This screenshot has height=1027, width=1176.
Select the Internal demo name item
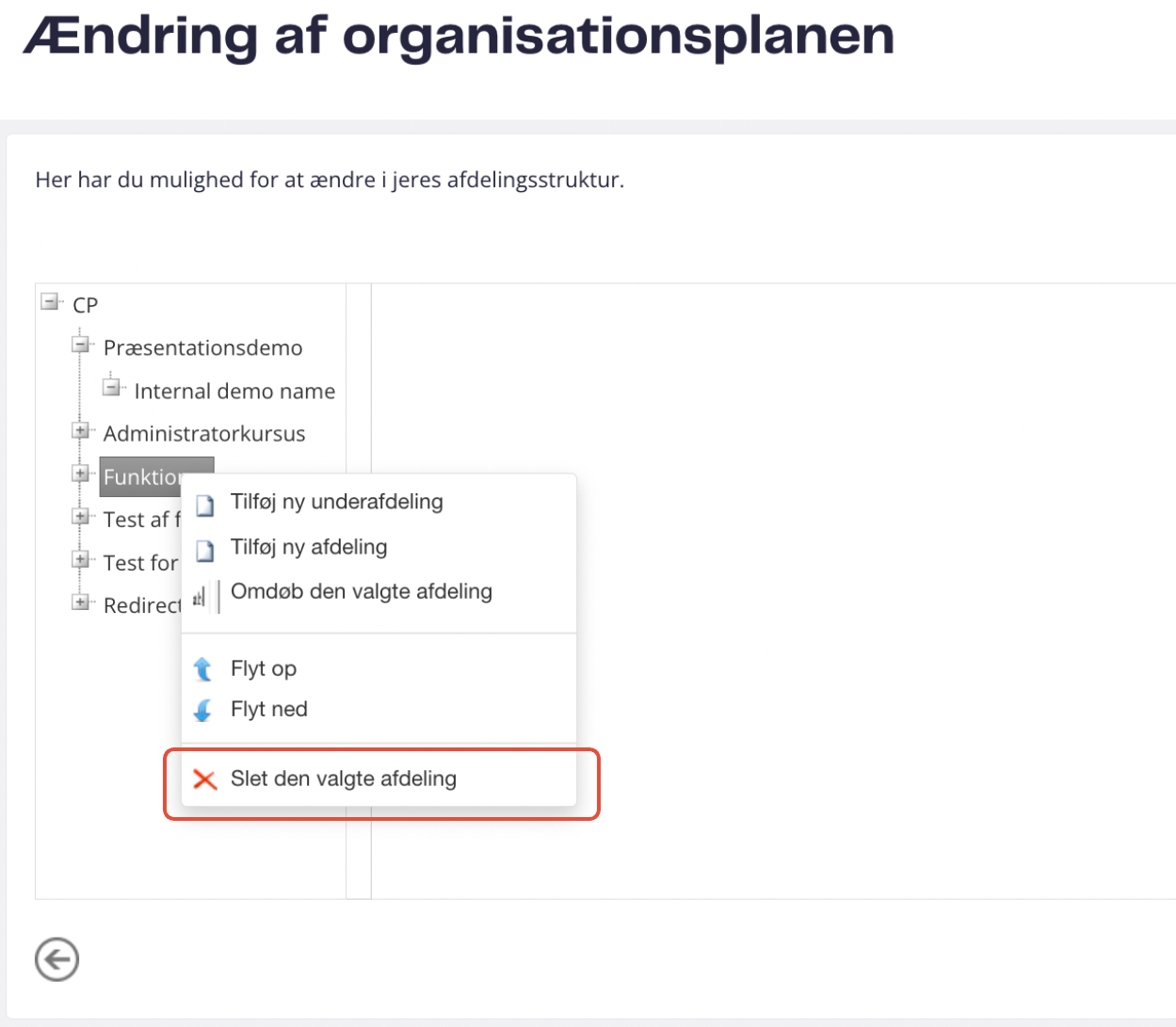(x=234, y=391)
